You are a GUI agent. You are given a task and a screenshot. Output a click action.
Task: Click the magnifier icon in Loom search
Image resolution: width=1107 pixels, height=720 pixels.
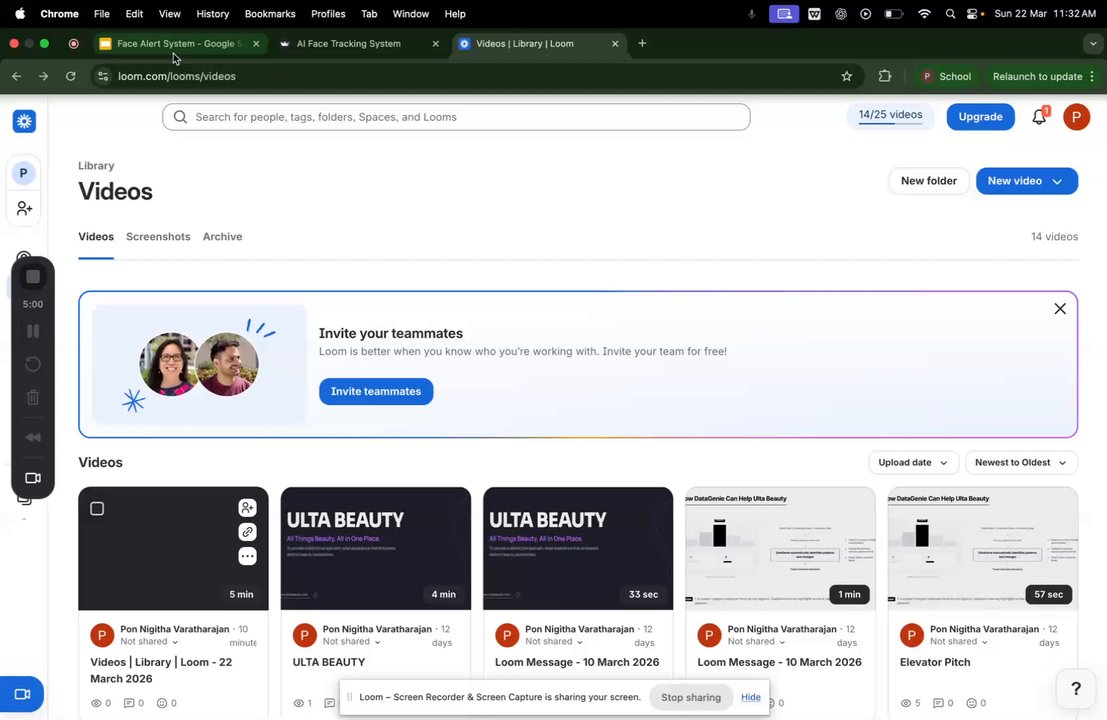180,117
